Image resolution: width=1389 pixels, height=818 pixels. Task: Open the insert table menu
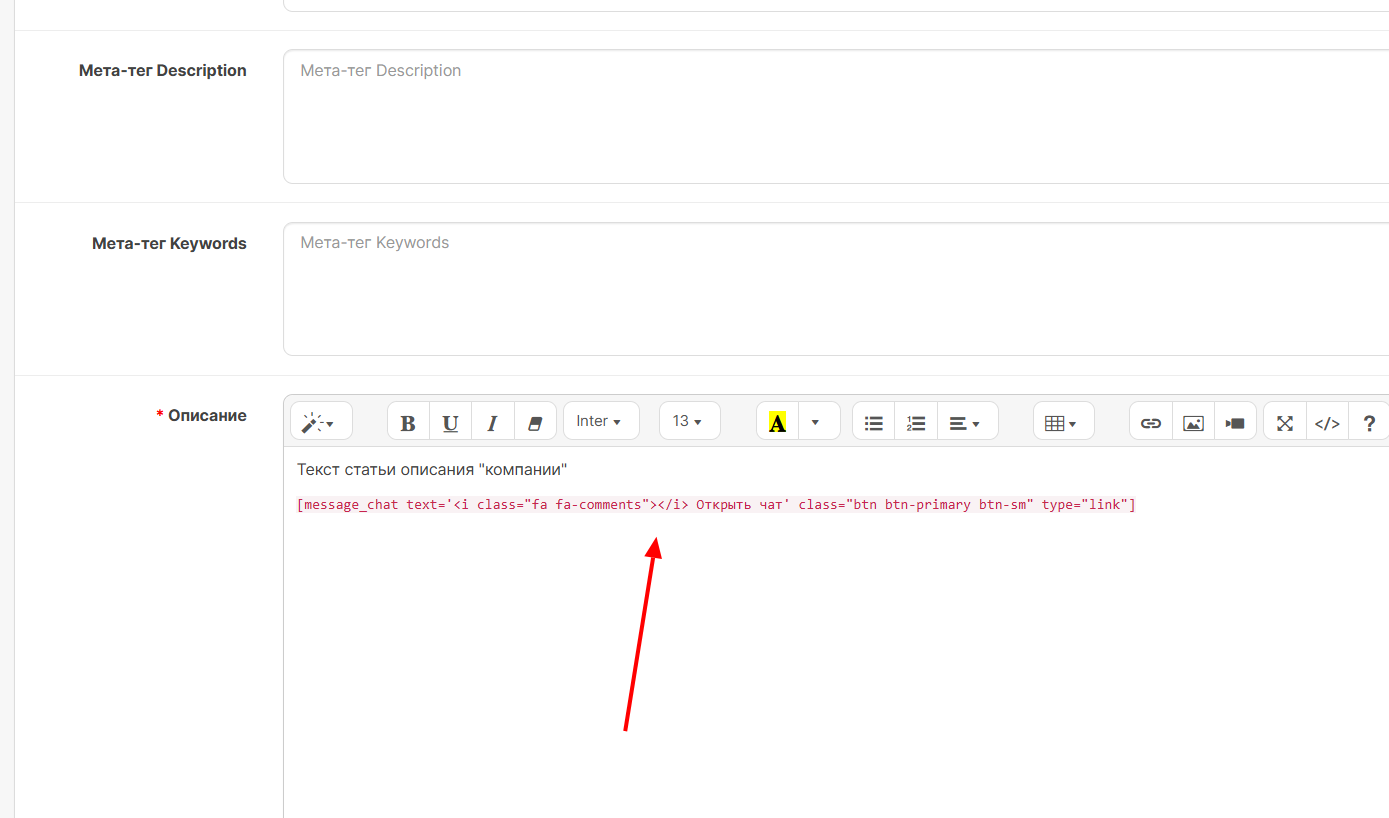coord(1061,422)
